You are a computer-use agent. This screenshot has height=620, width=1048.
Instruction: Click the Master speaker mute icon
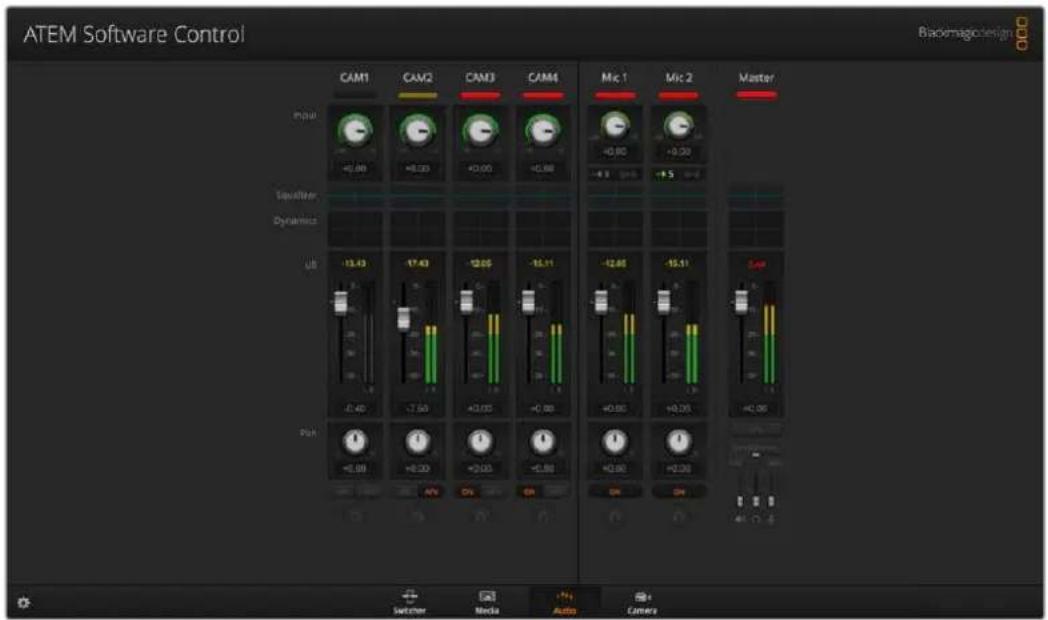click(x=740, y=518)
